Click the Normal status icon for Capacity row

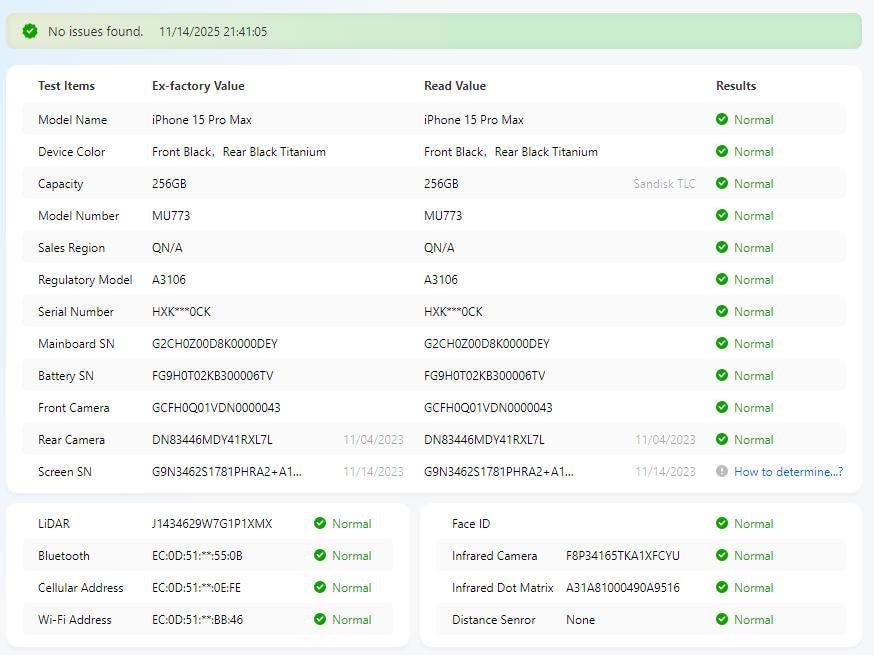pyautogui.click(x=722, y=184)
